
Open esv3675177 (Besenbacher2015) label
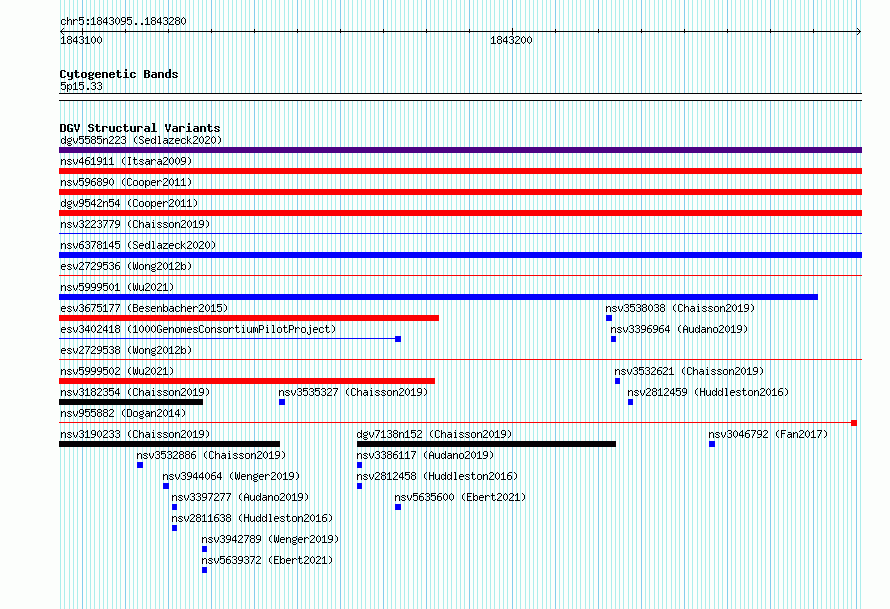click(144, 308)
